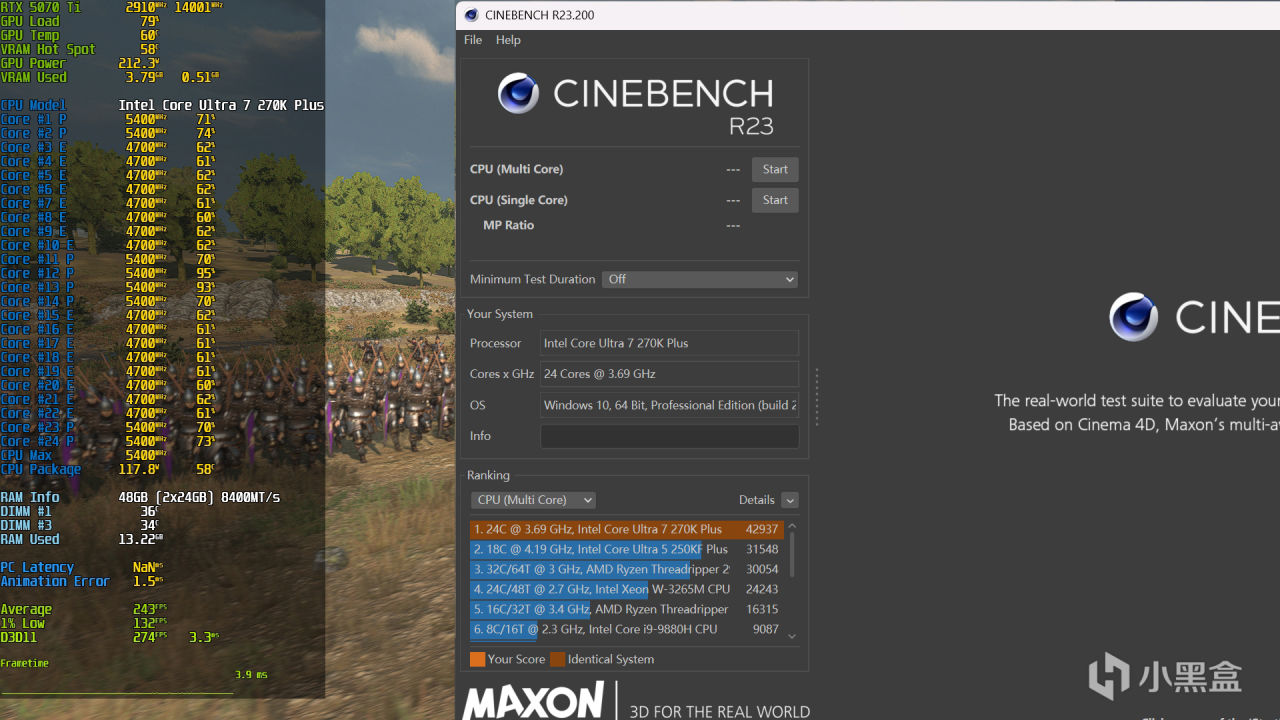Select ranking row Intel Core Ultra 7 270K Plus
Screen dimensions: 1280x720
[626, 529]
